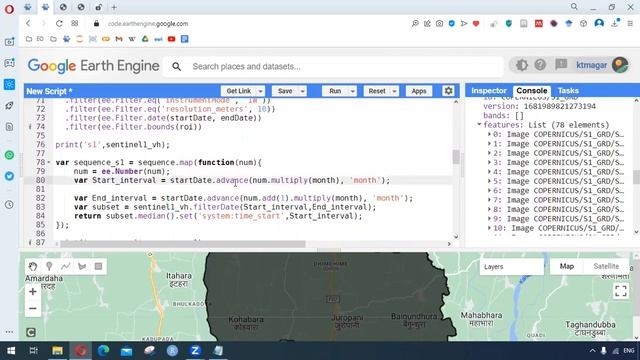640x360 pixels.
Task: Select the draw polygon shape tool
Action: (x=82, y=267)
